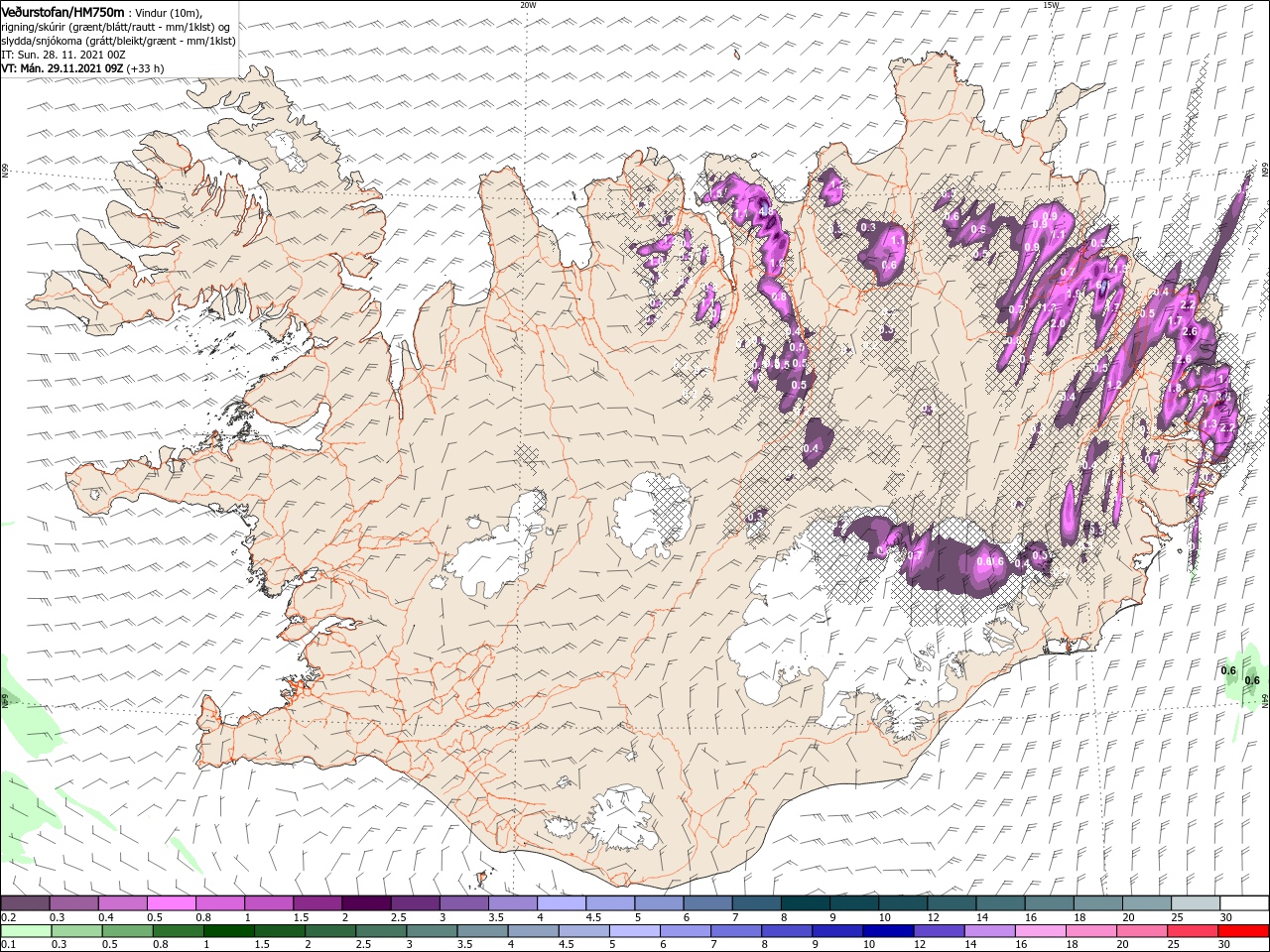1270x952 pixels.
Task: Click the top-row legend label 25
Action: pyautogui.click(x=1177, y=917)
